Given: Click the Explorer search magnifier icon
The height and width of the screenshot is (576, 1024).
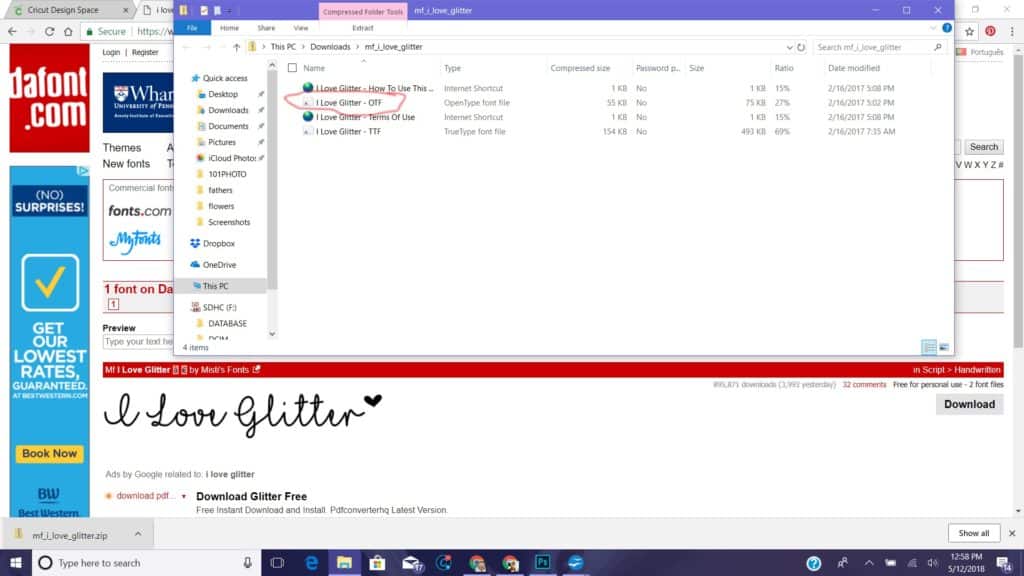Looking at the screenshot, I should [x=938, y=47].
